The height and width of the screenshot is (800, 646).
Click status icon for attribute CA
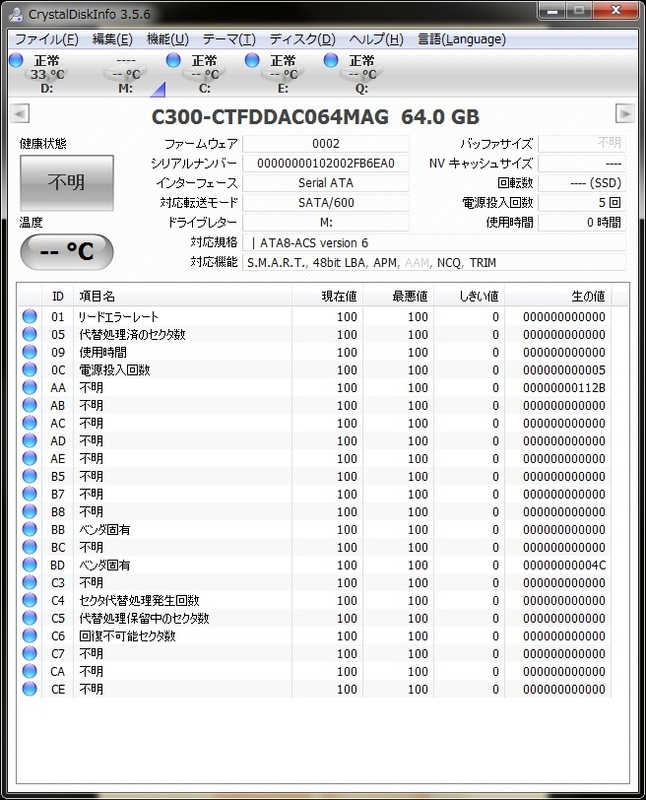pyautogui.click(x=30, y=671)
